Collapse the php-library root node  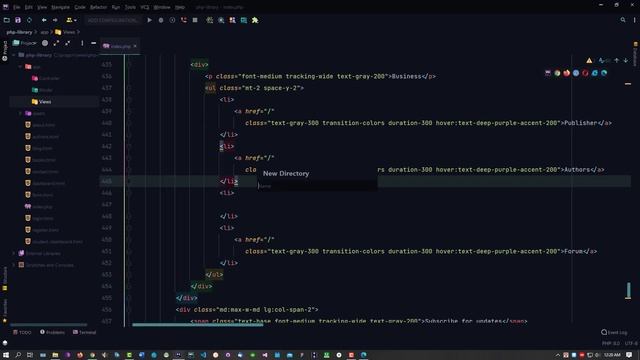pyautogui.click(x=14, y=55)
